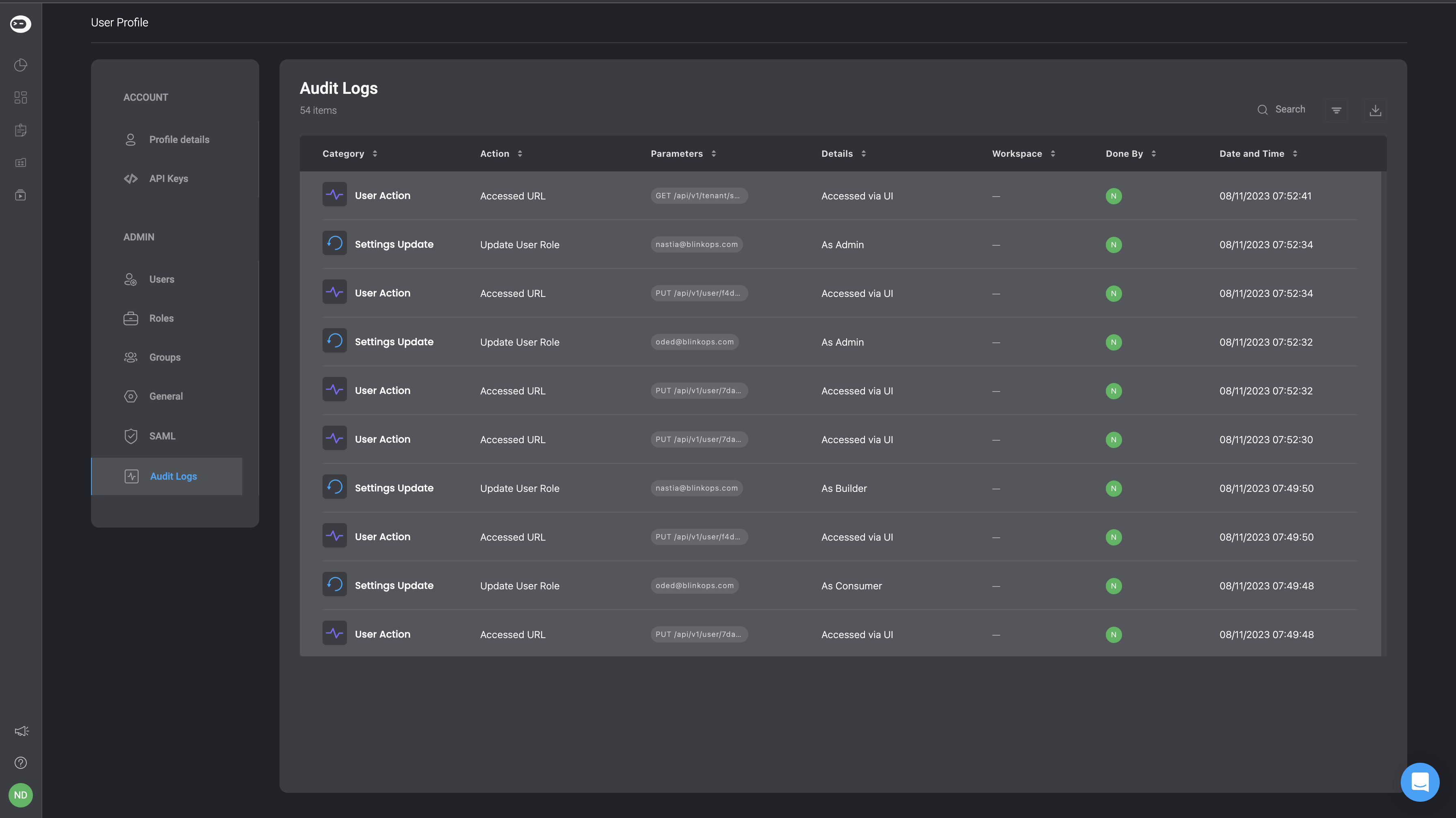
Task: Open the grid apps icon in left rail
Action: pos(20,98)
